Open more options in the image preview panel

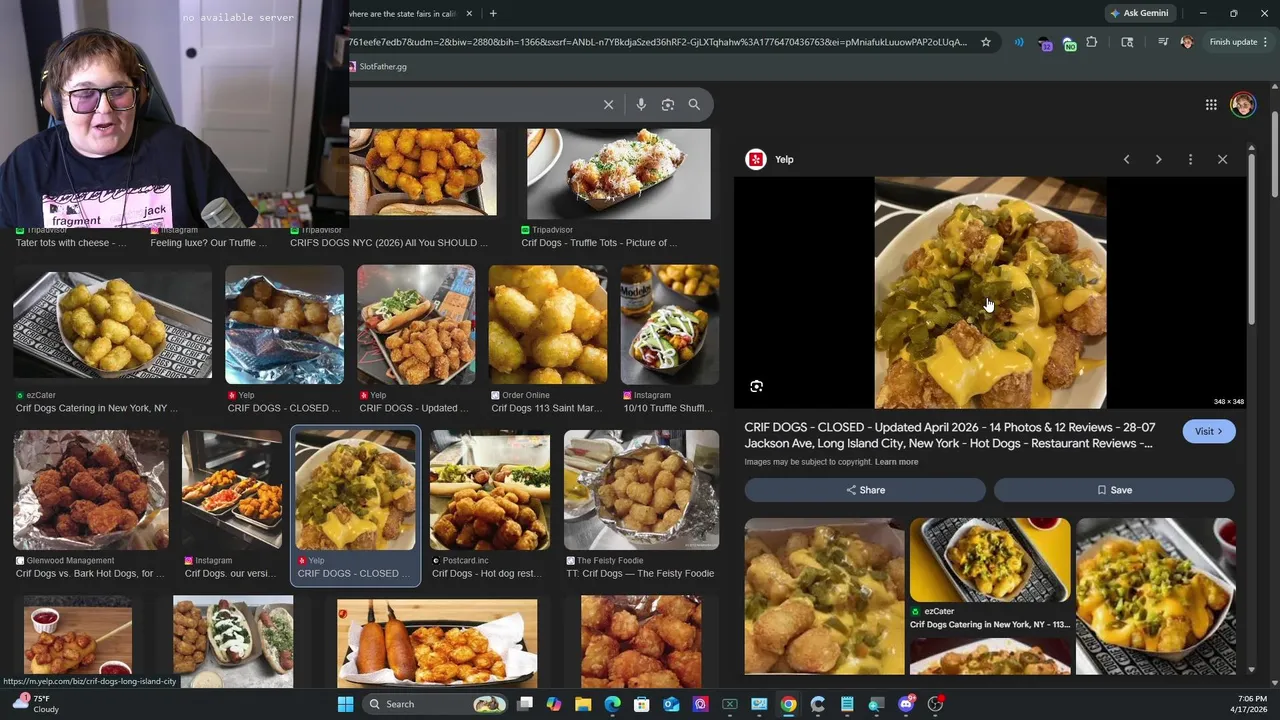click(1190, 159)
